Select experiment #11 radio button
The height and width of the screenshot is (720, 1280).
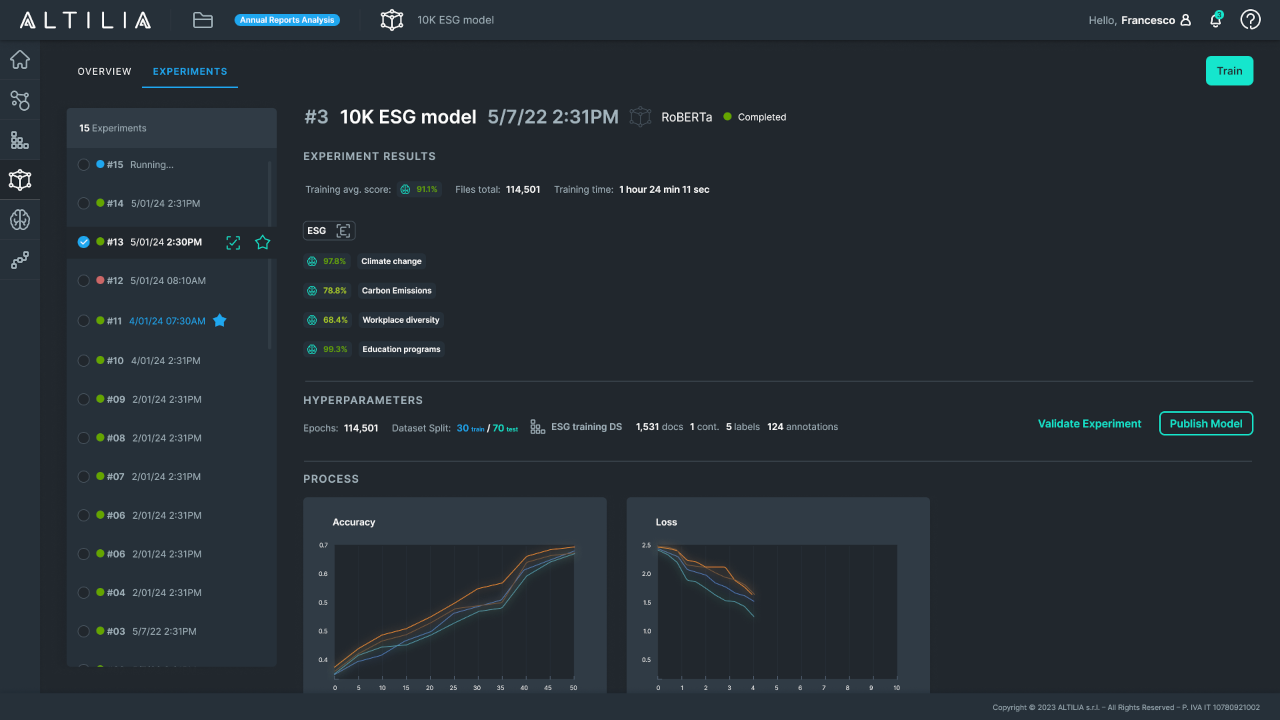point(84,320)
